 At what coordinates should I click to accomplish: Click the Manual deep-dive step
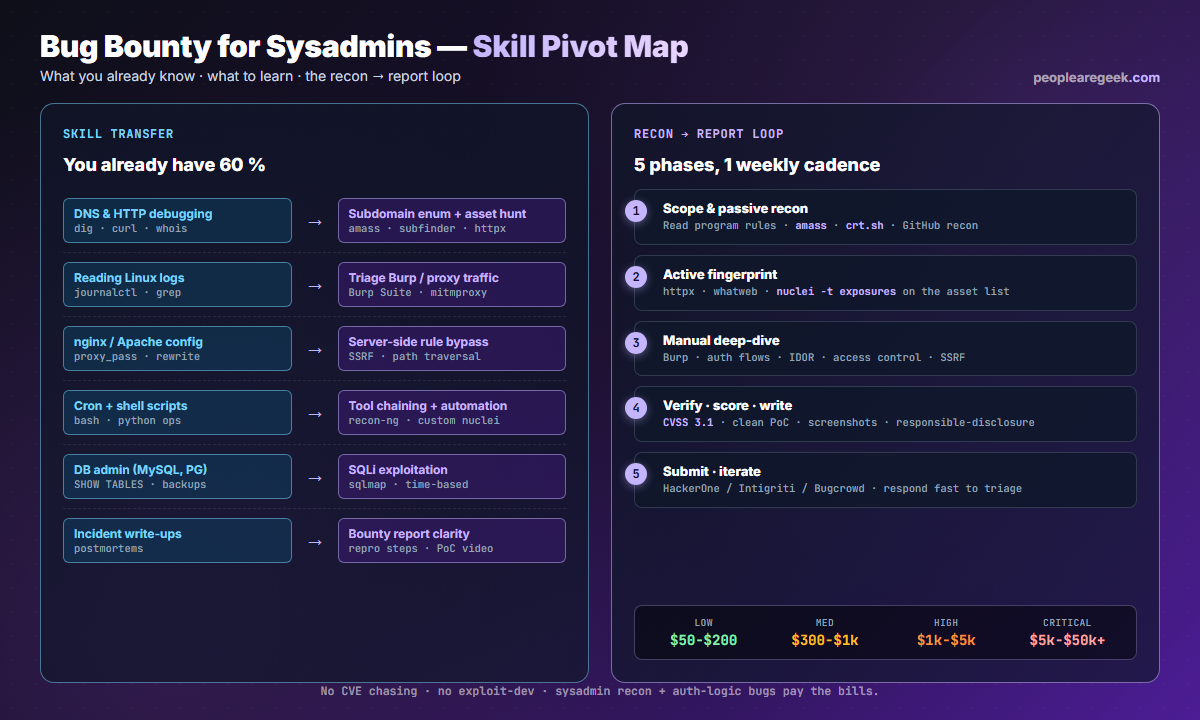(x=885, y=348)
